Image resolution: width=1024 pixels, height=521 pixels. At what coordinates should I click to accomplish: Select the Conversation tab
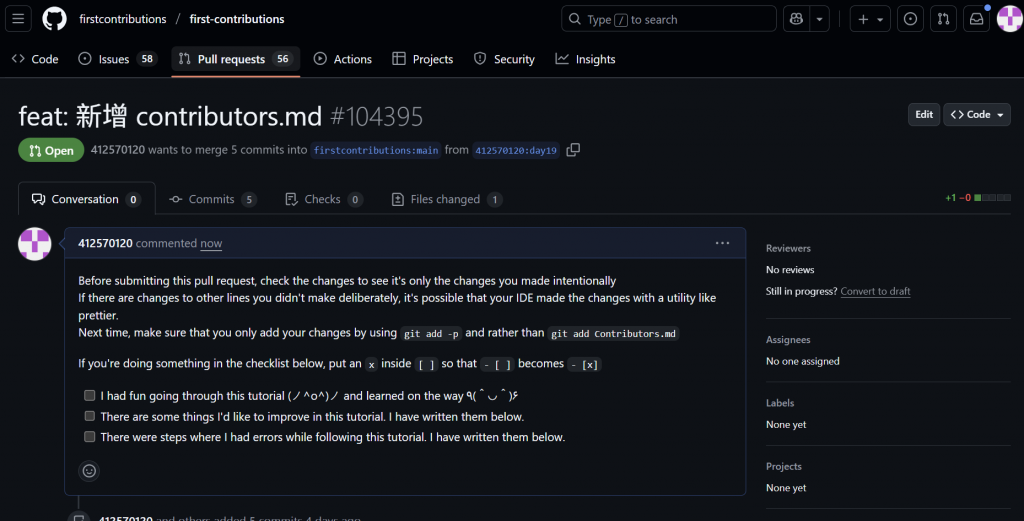(87, 199)
